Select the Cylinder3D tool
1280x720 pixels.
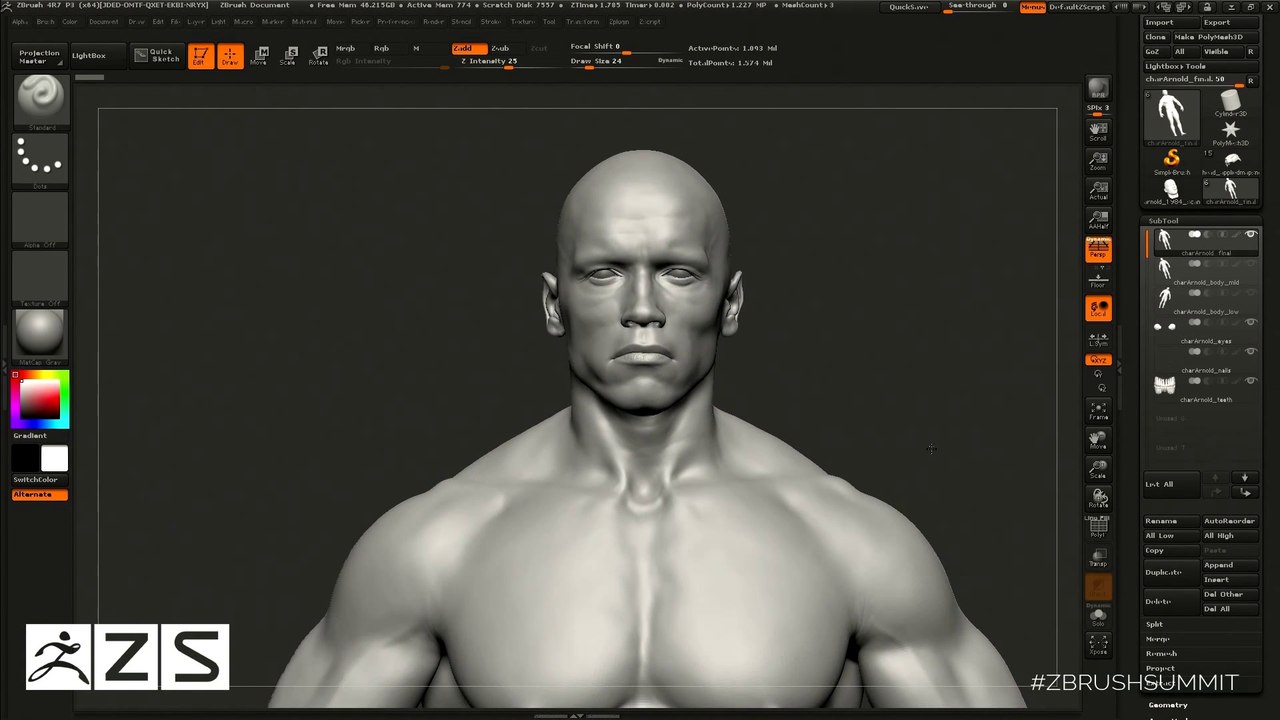[1230, 103]
